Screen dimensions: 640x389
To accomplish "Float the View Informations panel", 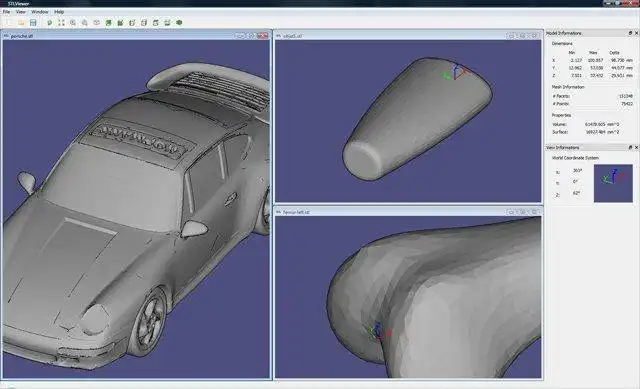I will tap(630, 147).
